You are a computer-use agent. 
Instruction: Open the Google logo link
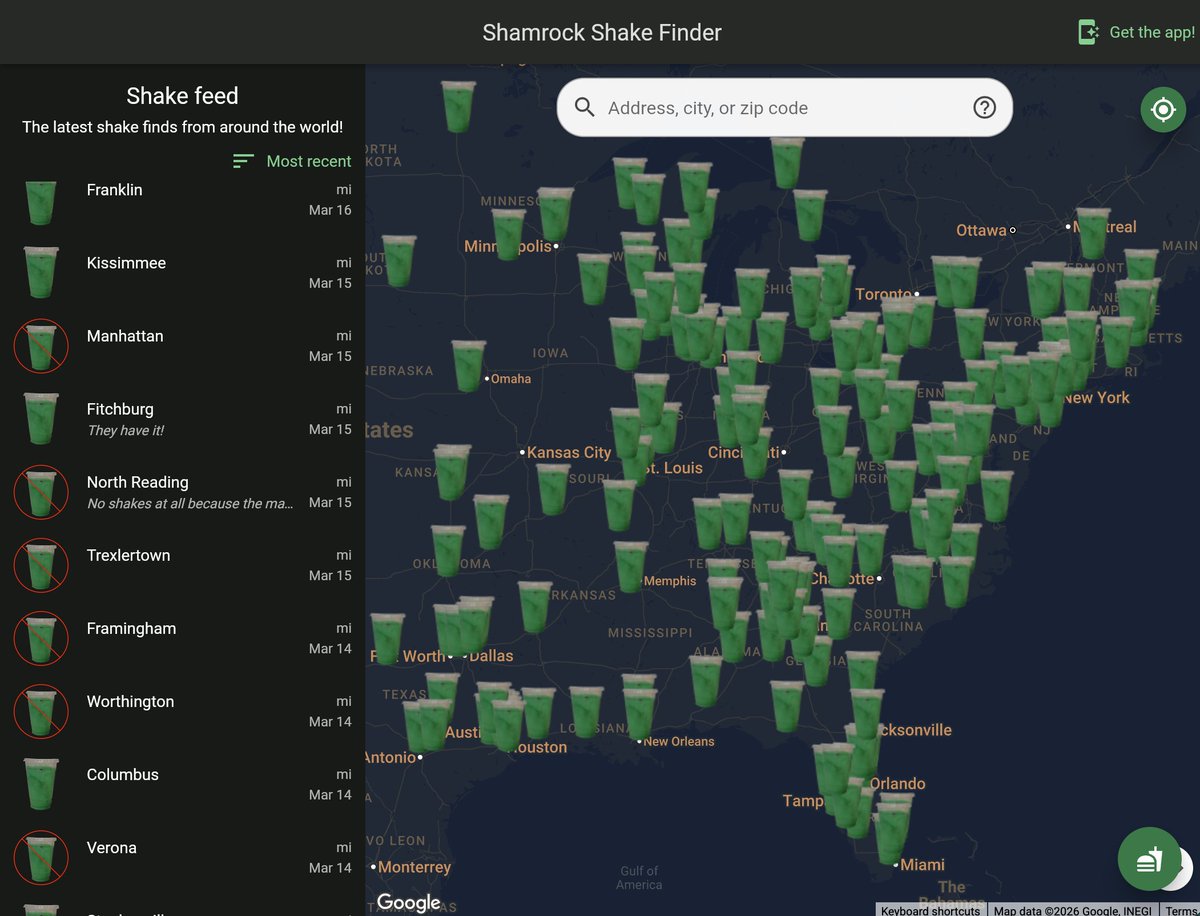tap(409, 902)
